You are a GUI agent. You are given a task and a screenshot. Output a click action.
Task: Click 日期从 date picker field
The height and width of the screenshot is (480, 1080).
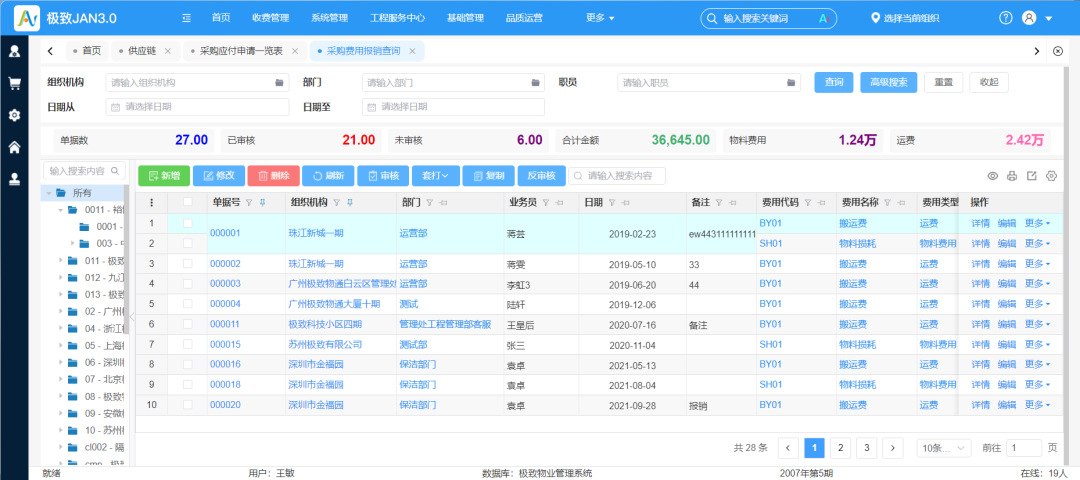click(198, 107)
